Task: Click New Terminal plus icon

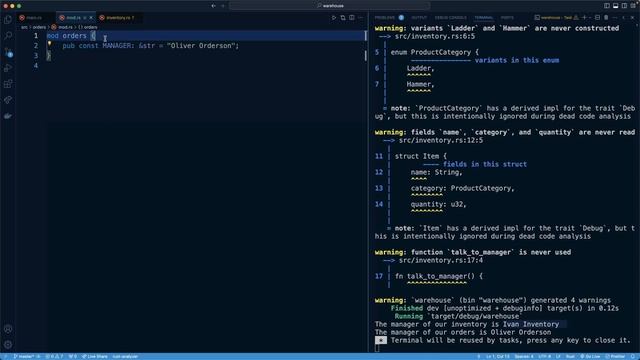Action: (x=584, y=18)
